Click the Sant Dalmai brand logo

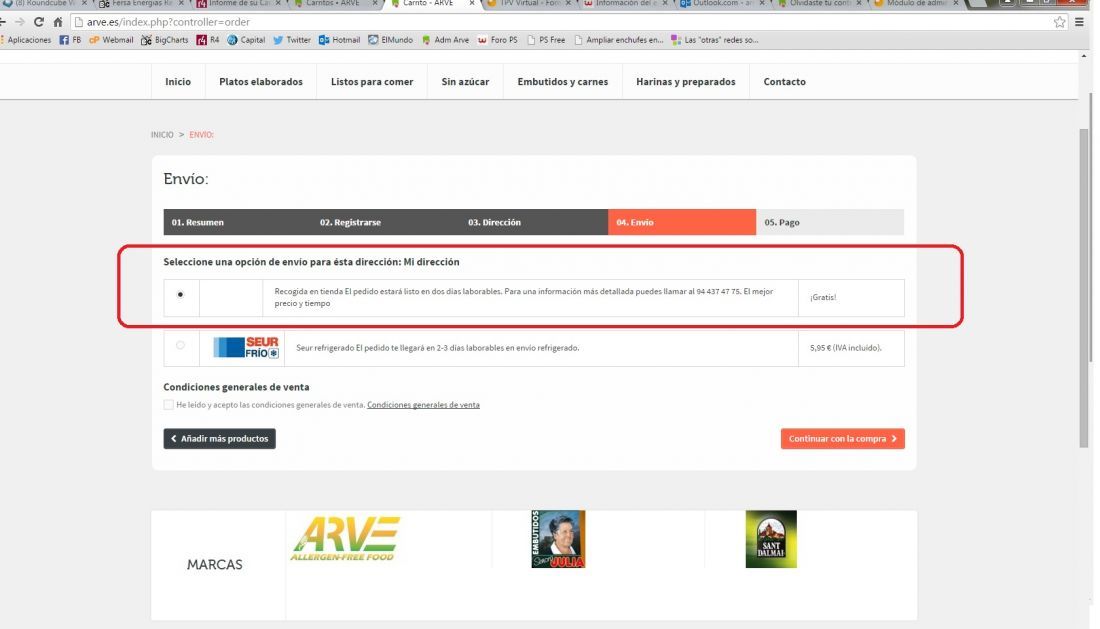pyautogui.click(x=771, y=539)
